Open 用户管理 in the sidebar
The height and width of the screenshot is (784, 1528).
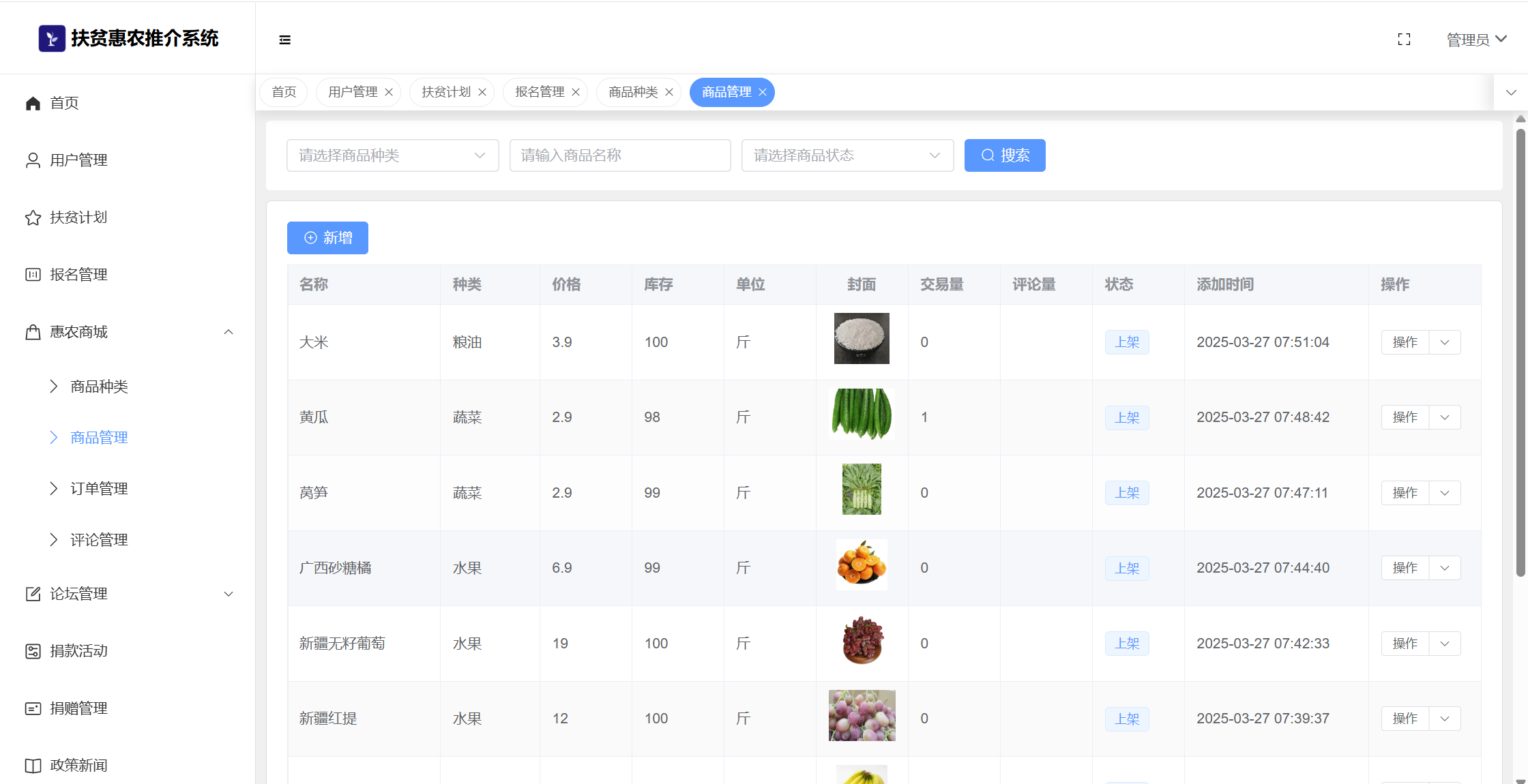coord(78,160)
